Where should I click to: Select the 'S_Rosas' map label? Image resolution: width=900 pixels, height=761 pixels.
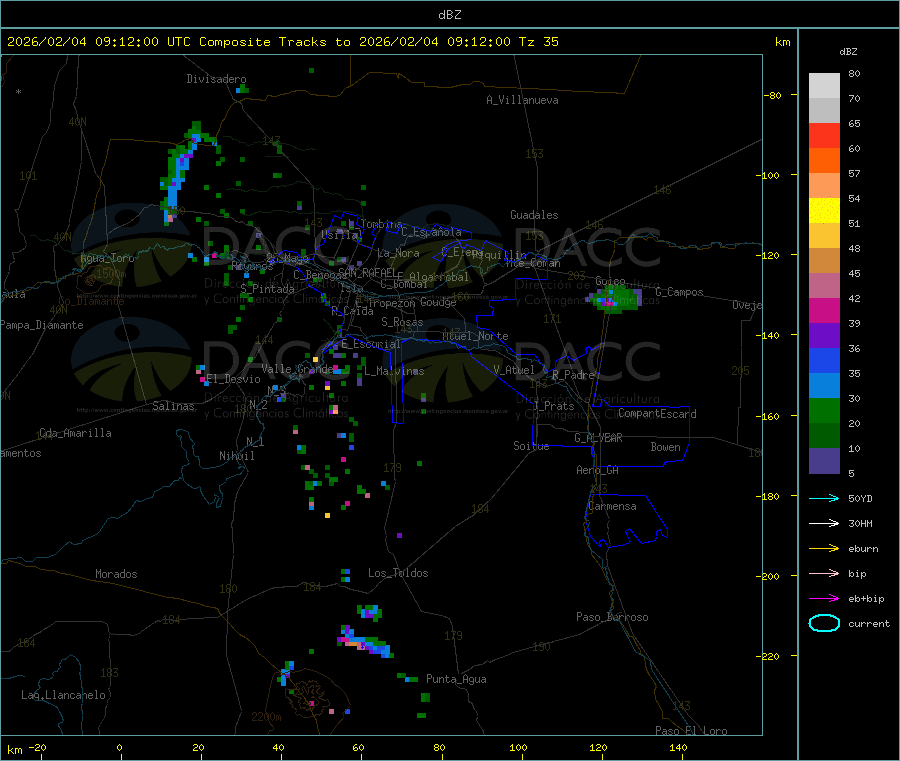[x=402, y=322]
